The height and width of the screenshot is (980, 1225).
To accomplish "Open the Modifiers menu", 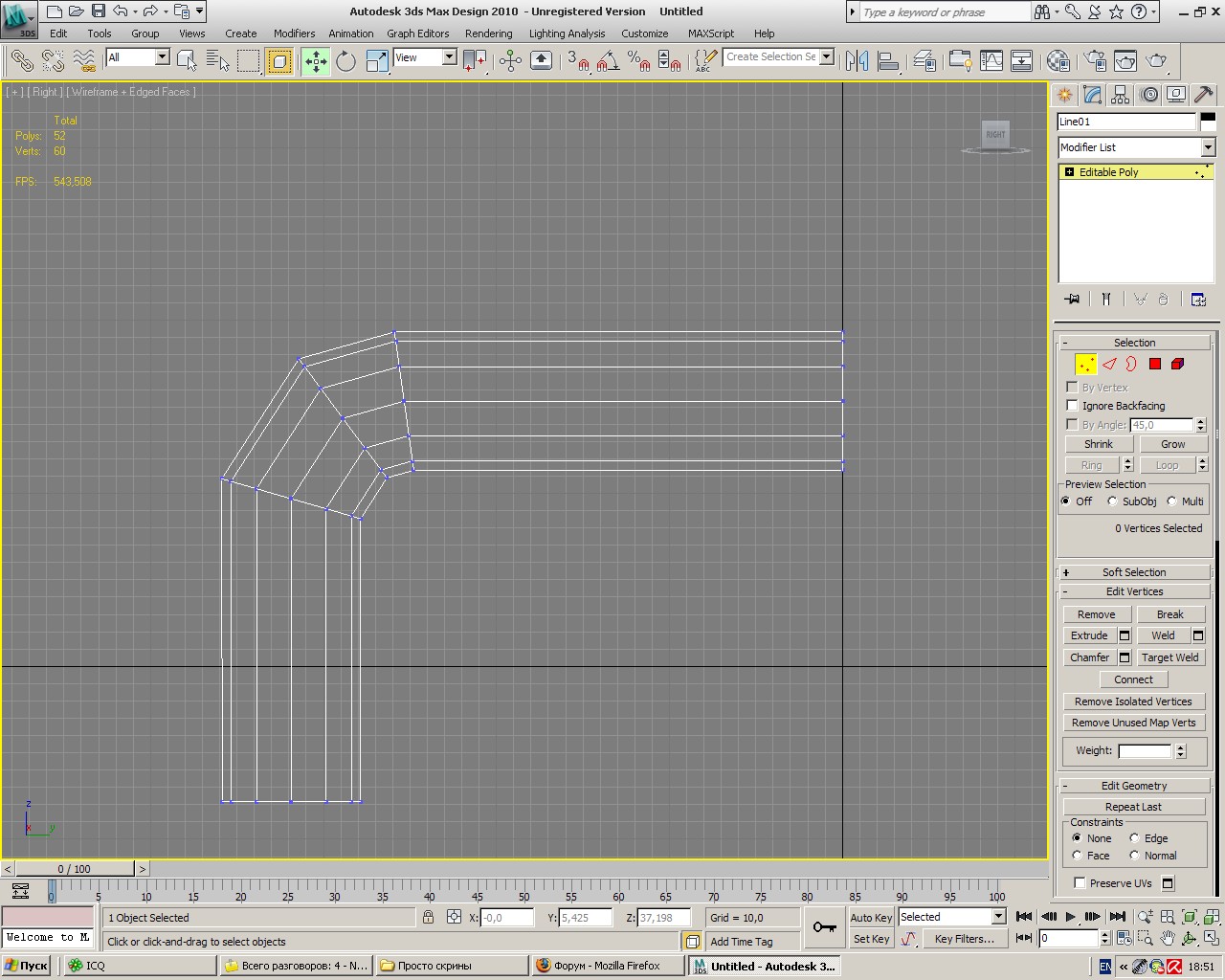I will pyautogui.click(x=294, y=33).
